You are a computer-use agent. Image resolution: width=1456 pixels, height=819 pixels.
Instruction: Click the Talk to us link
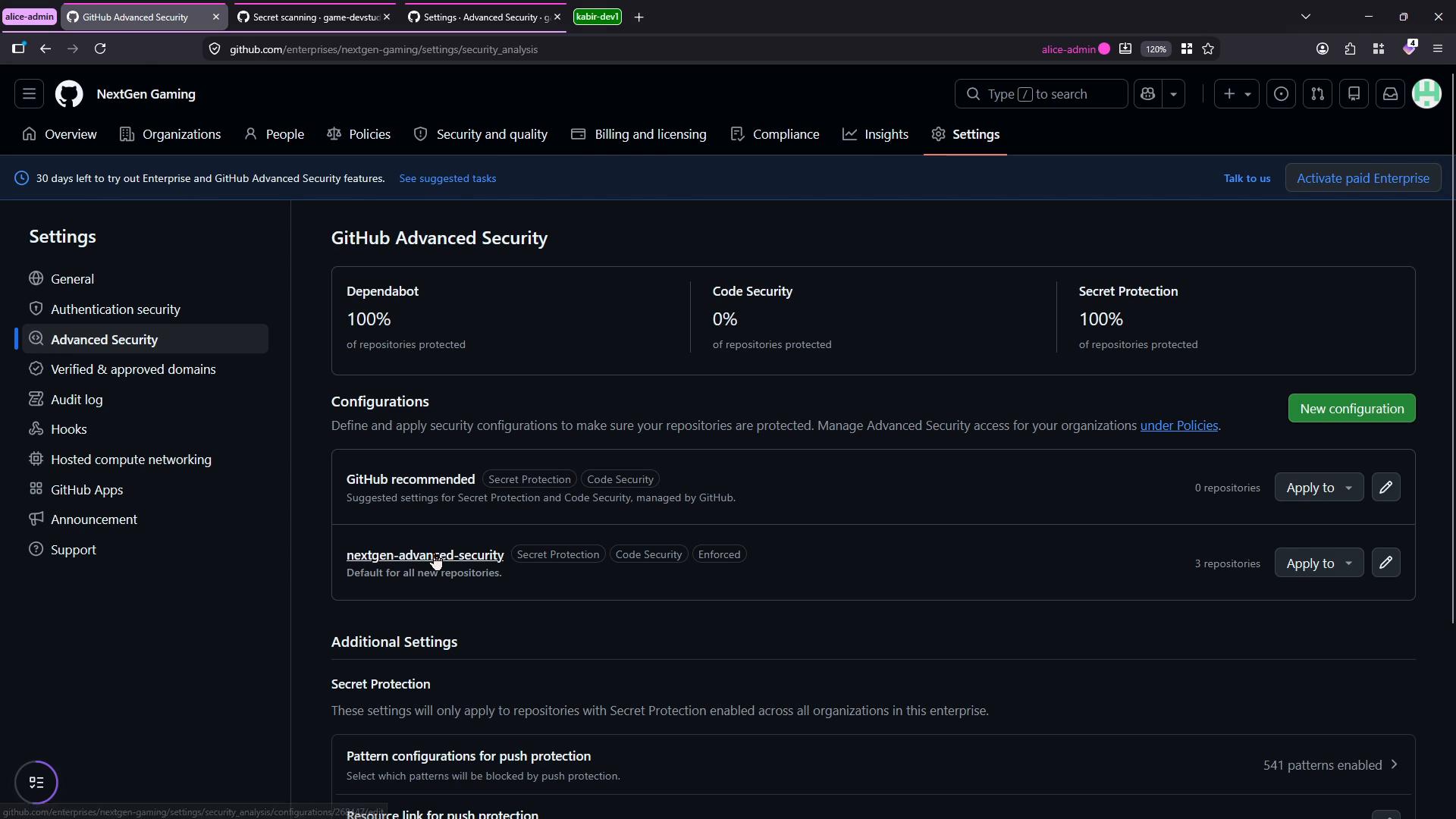1247,178
